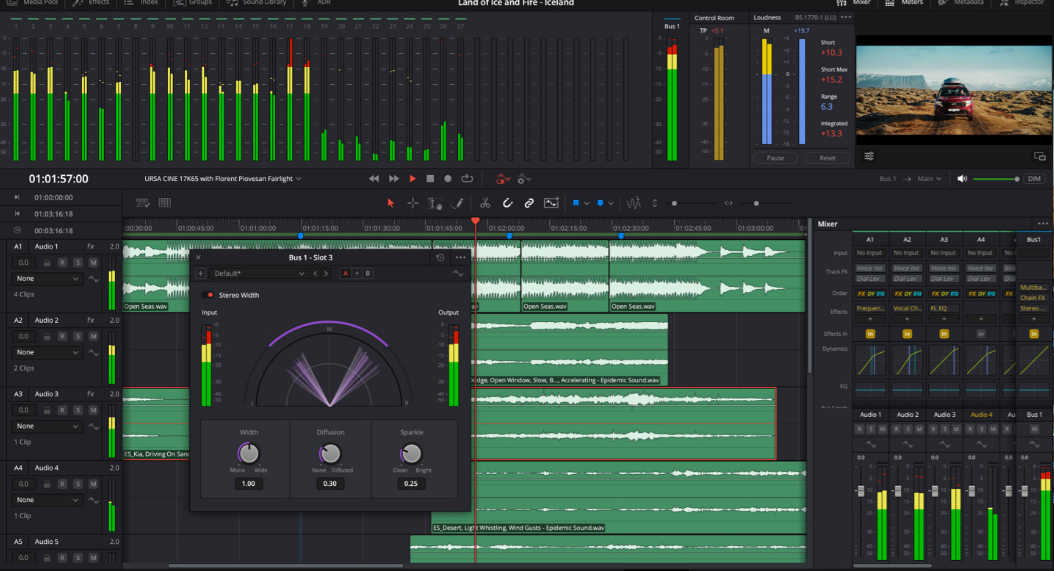Viewport: 1054px width, 571px height.
Task: Select the razor (scissors) tool
Action: (485, 203)
